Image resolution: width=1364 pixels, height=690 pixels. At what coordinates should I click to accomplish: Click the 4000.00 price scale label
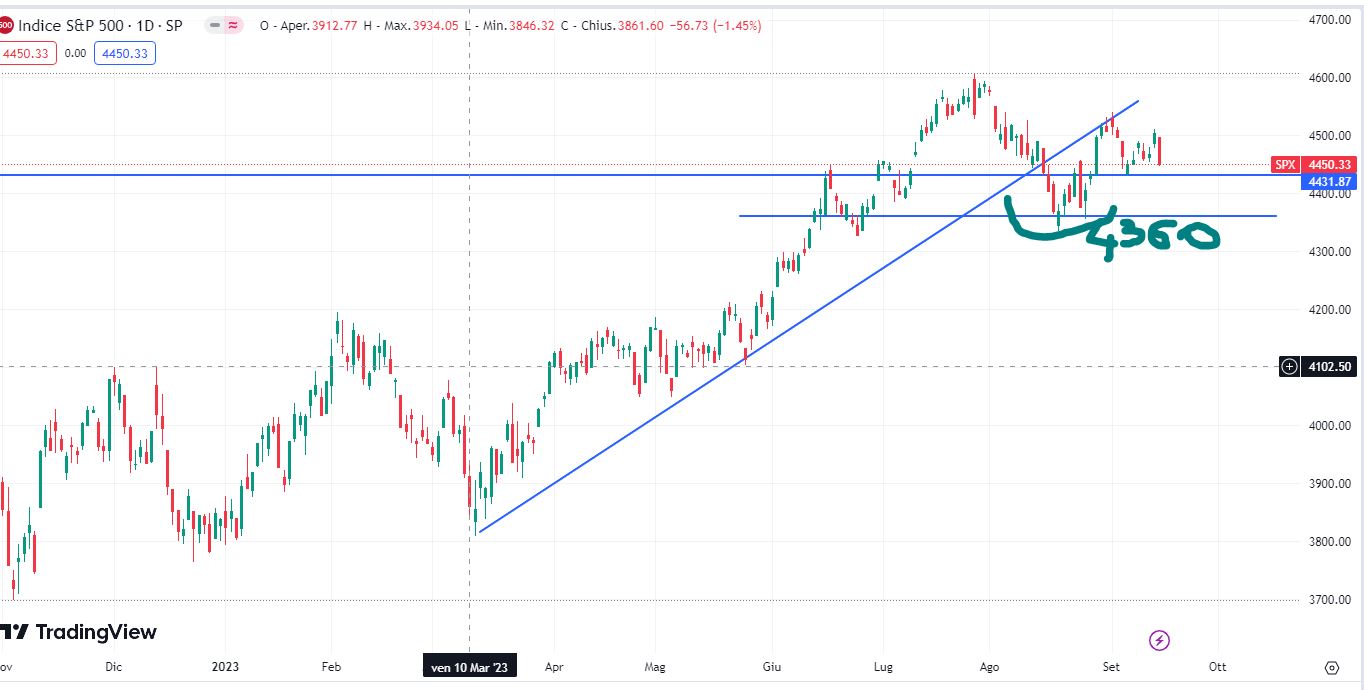click(1330, 425)
